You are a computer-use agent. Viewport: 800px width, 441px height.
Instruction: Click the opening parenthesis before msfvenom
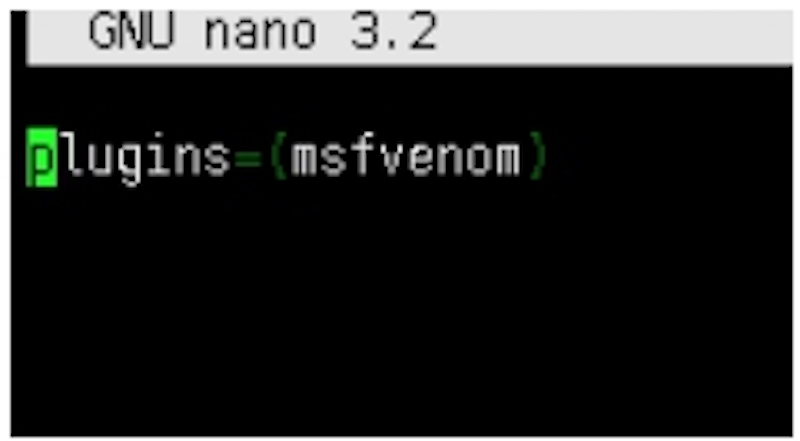(278, 156)
